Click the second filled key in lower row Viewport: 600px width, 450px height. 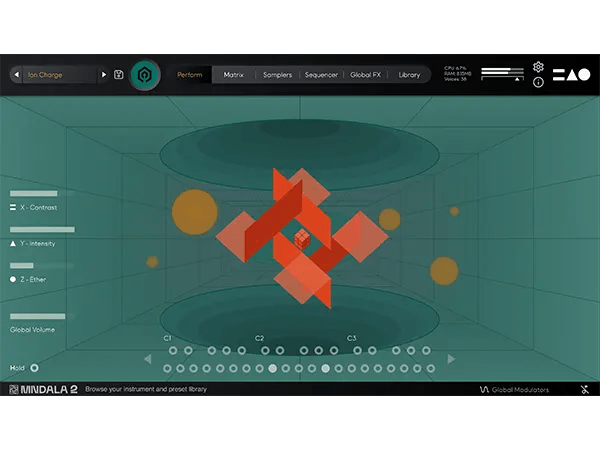[325, 368]
